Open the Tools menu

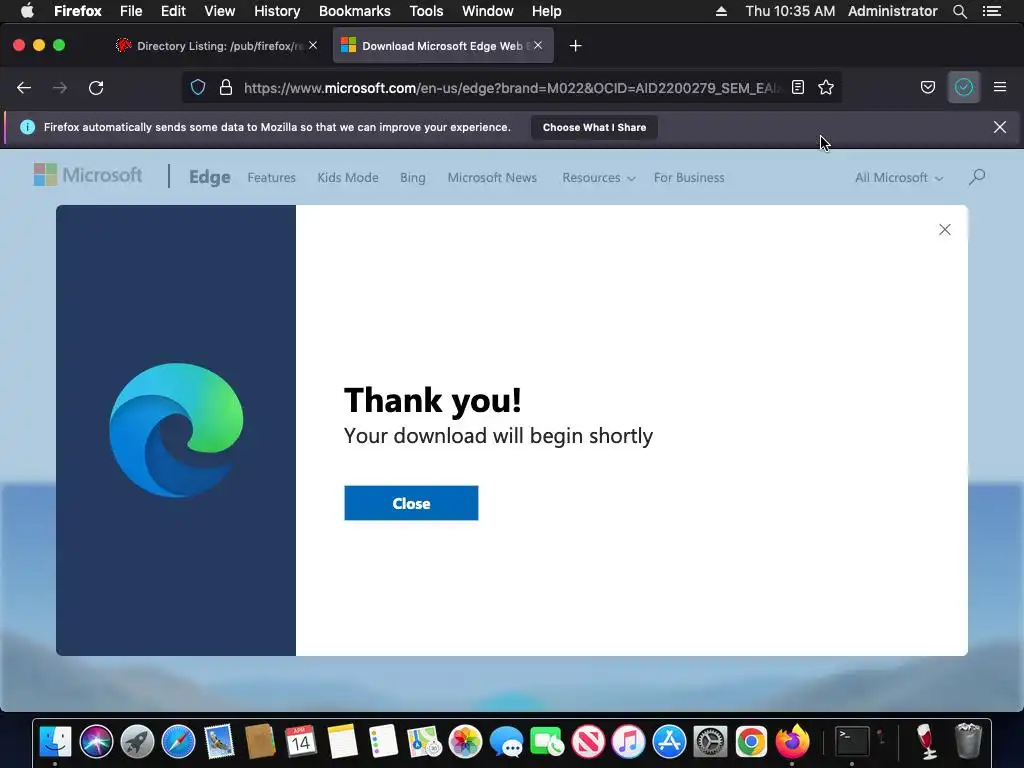click(426, 11)
